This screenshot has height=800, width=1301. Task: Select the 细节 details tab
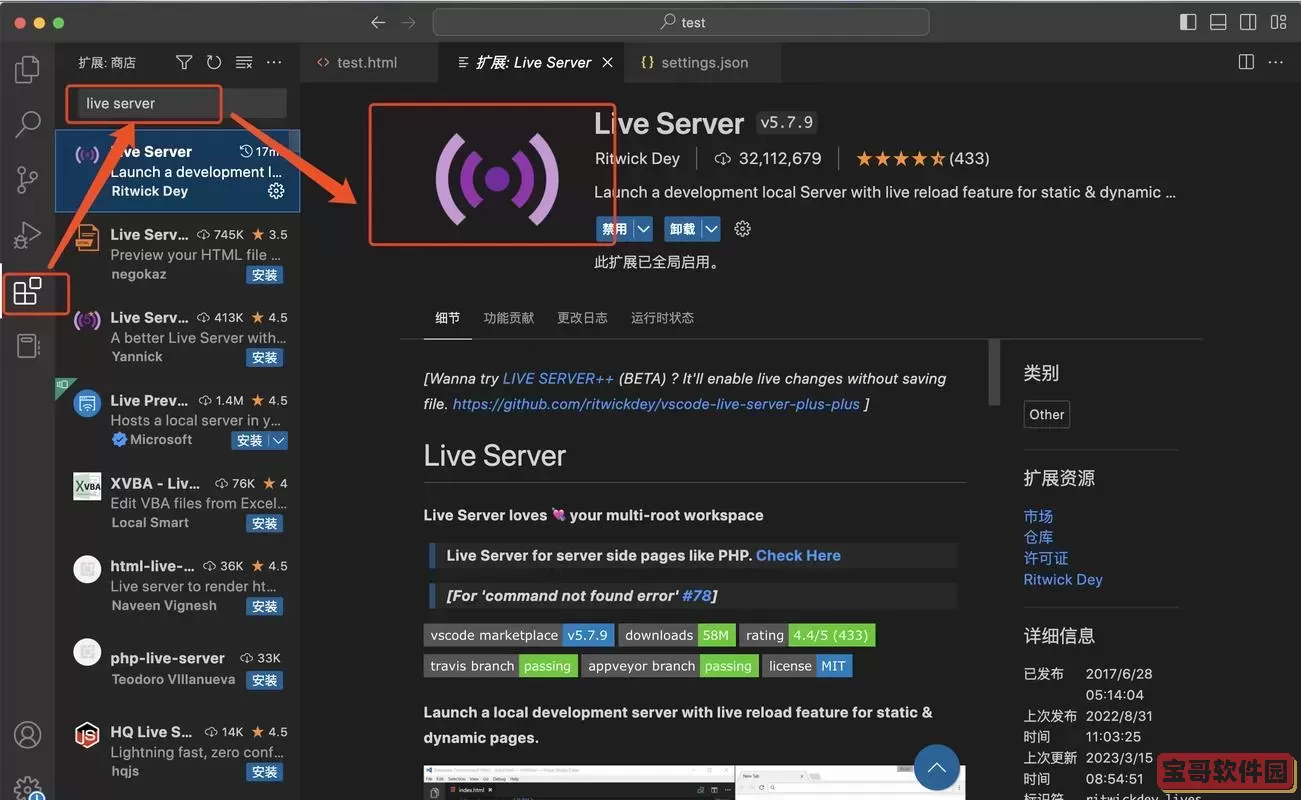click(x=448, y=317)
